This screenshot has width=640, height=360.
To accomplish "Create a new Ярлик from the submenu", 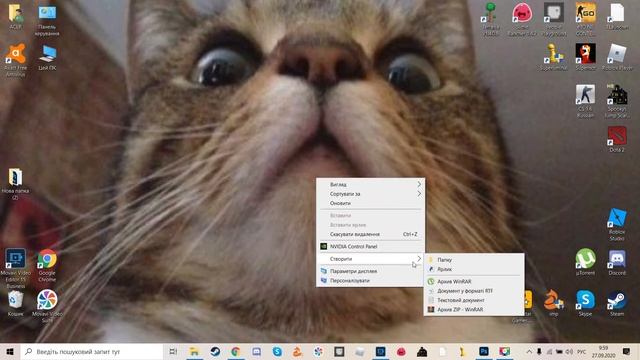I will (474, 269).
